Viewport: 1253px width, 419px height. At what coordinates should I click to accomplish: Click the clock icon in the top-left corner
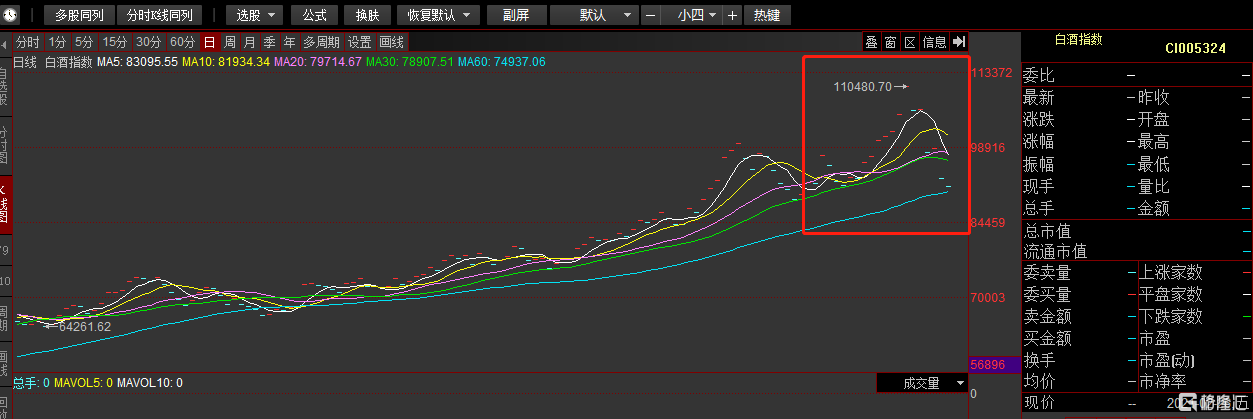(x=9, y=15)
